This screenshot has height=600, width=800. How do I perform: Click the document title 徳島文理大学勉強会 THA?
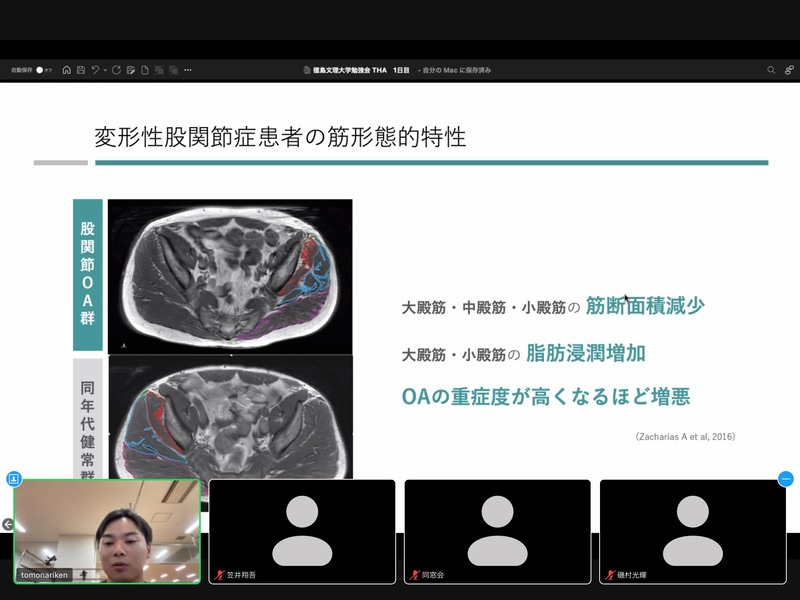click(349, 70)
